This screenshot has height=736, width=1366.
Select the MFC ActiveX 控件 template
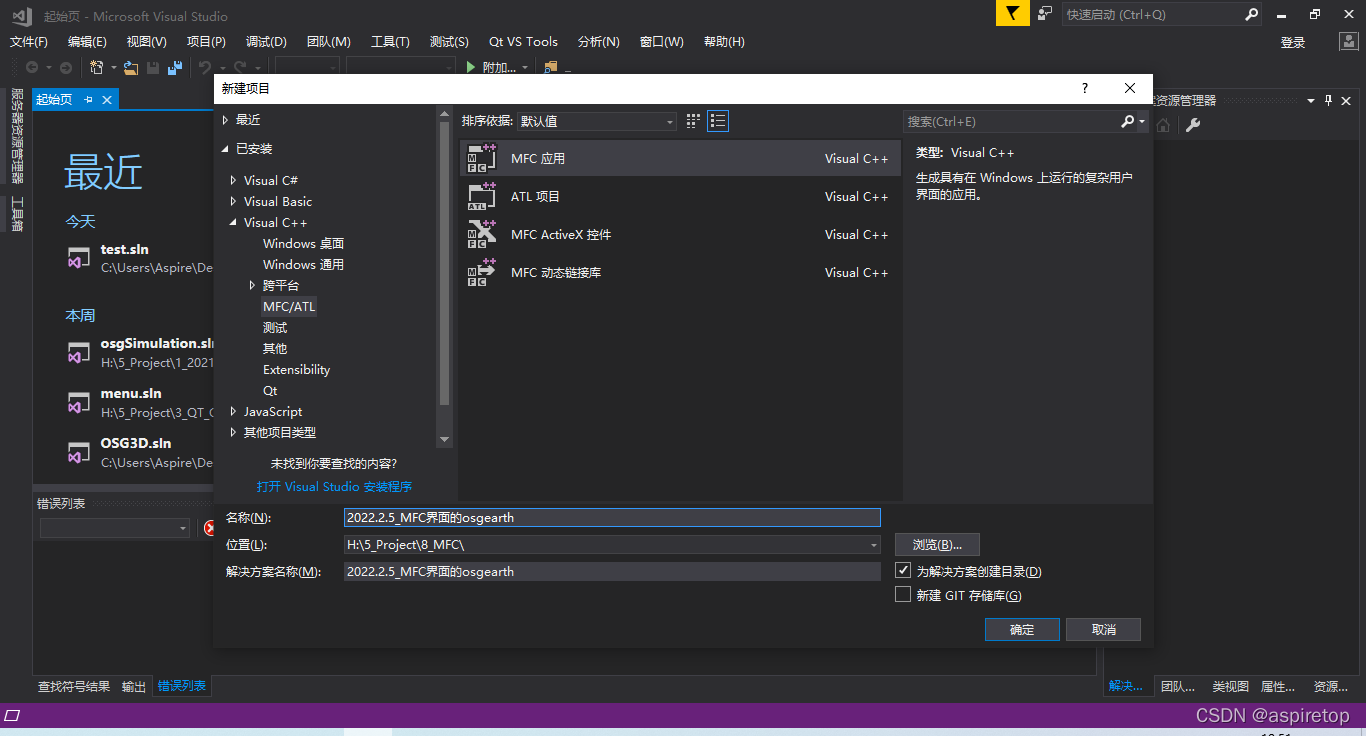[x=679, y=234]
